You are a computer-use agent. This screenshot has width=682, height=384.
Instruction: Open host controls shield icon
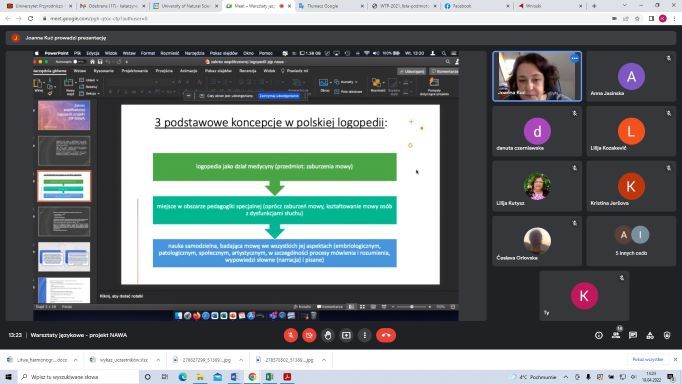click(x=667, y=335)
